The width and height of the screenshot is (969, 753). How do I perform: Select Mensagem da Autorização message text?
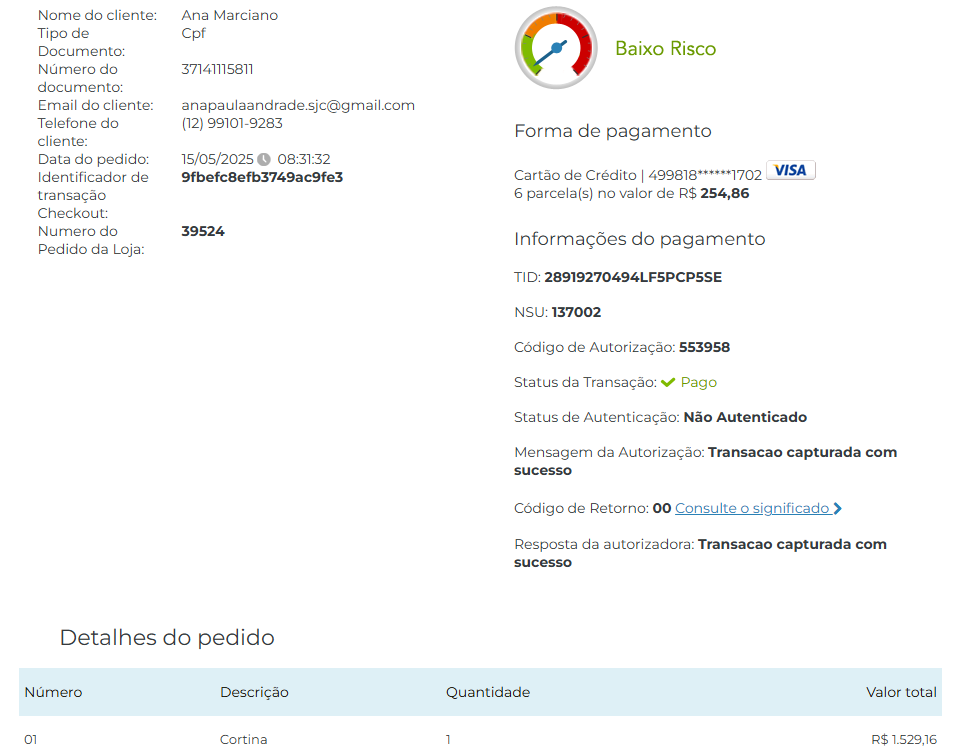[x=705, y=461]
